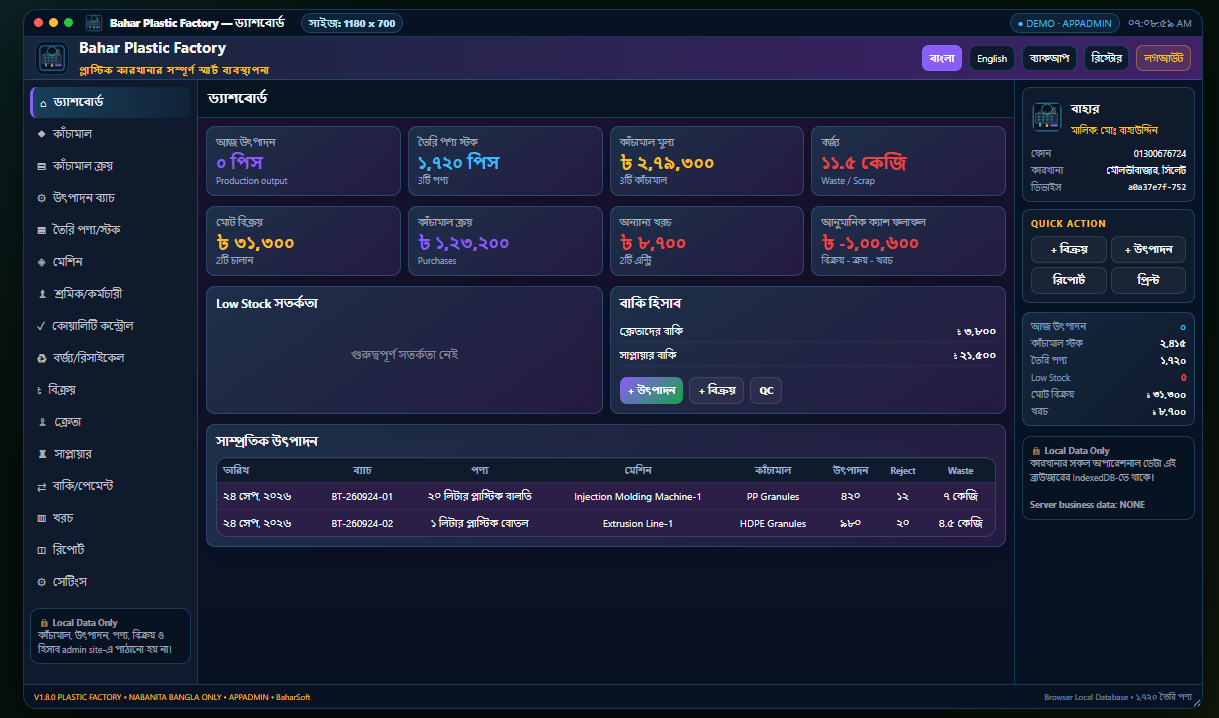Click the factory avatar icon beside বাহার
The width and height of the screenshot is (1219, 718).
pos(1047,117)
